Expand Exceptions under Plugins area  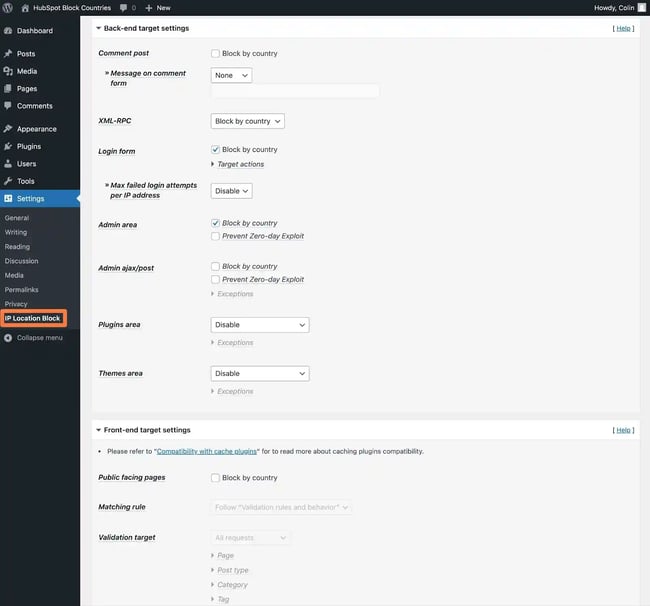(x=232, y=343)
